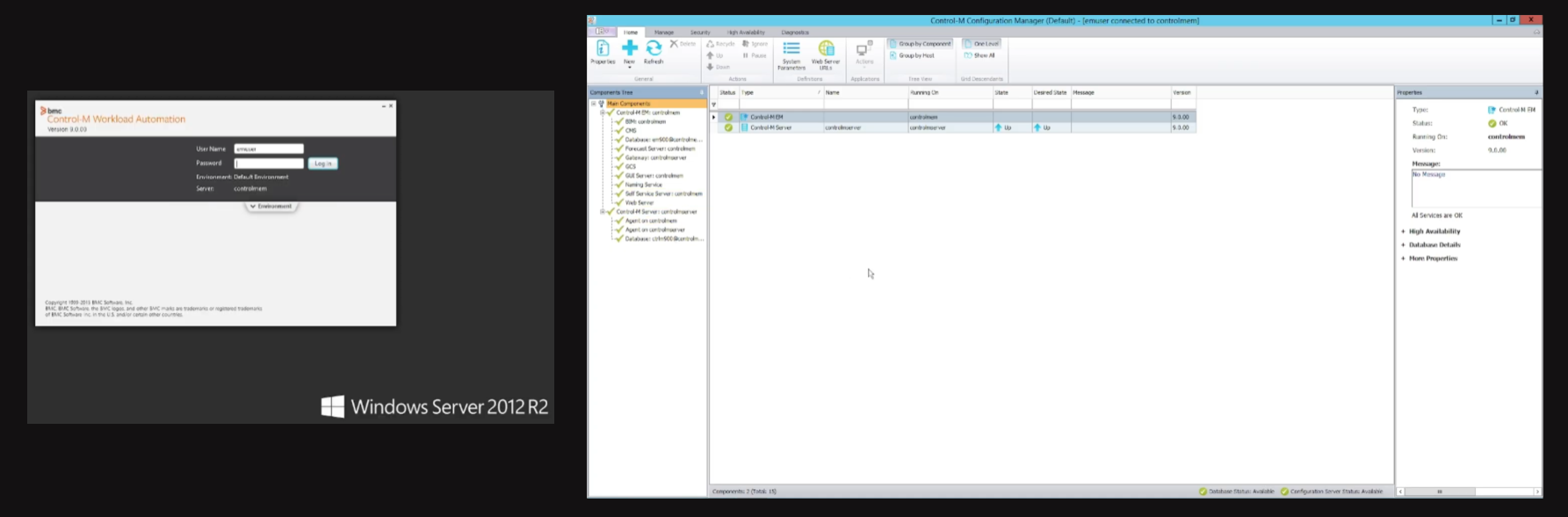This screenshot has height=517, width=1568.
Task: Switch to the Home ribbon tab
Action: [631, 33]
